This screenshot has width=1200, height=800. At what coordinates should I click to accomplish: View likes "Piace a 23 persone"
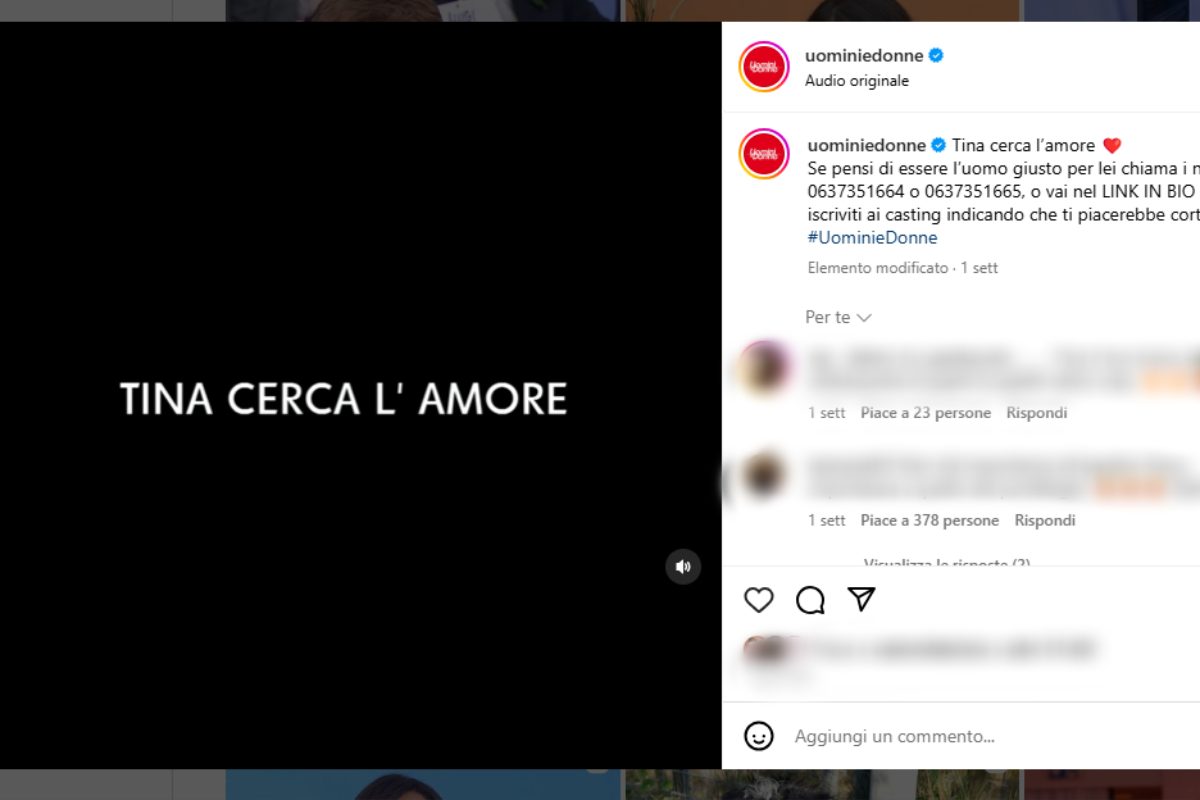[926, 413]
